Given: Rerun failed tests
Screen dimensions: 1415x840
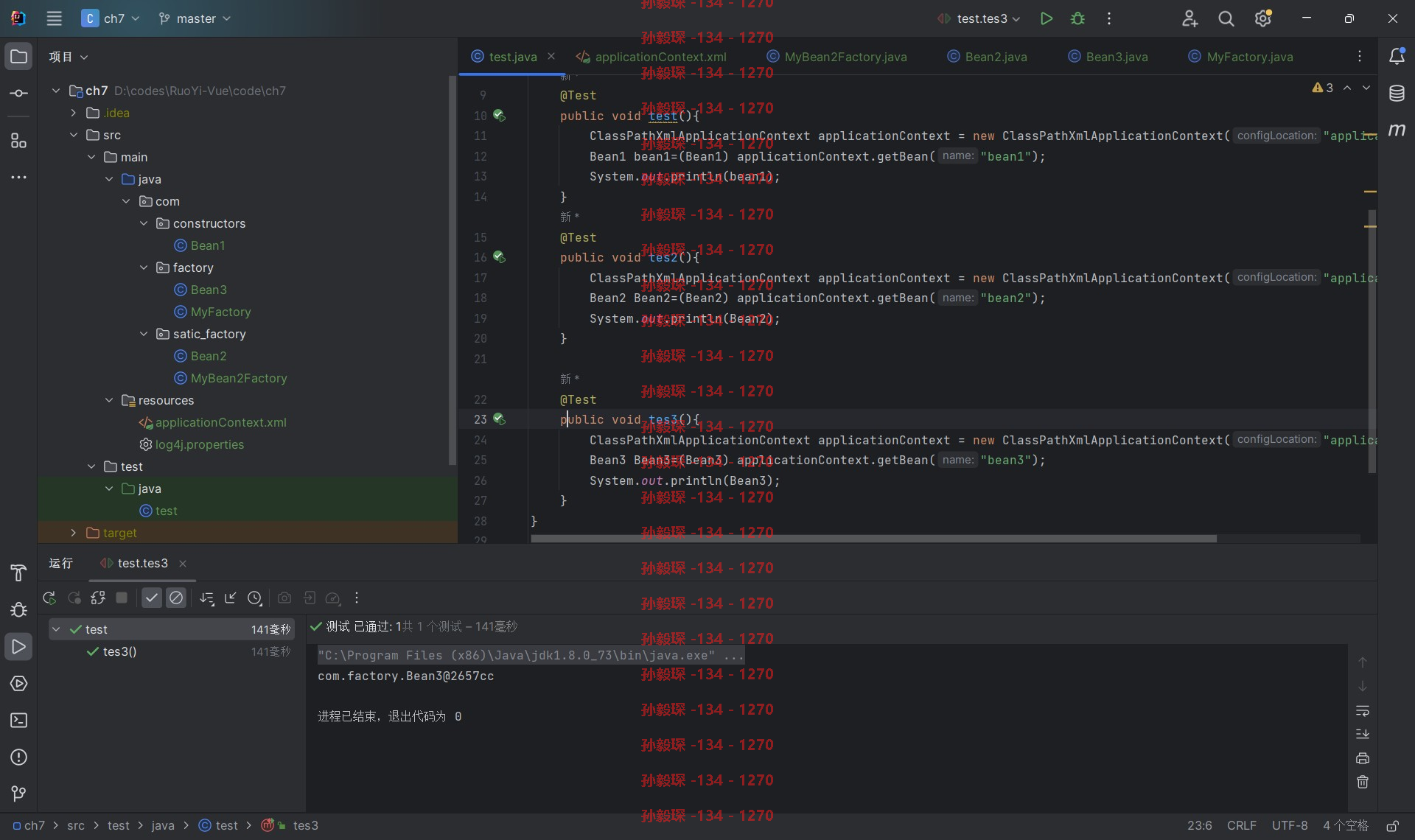Looking at the screenshot, I should click(74, 598).
